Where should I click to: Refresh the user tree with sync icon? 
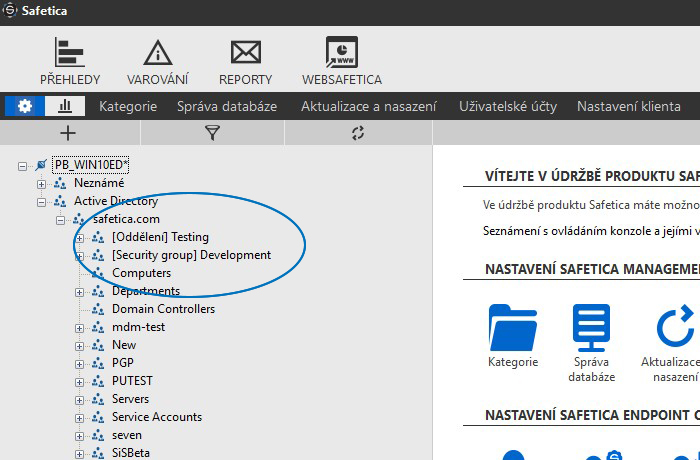coord(358,133)
